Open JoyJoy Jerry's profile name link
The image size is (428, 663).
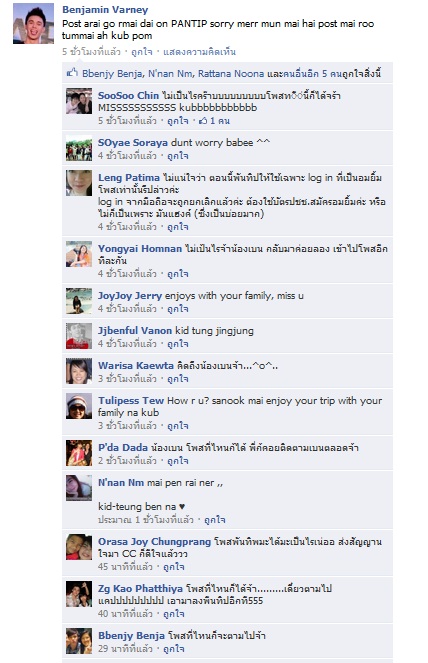pyautogui.click(x=130, y=296)
